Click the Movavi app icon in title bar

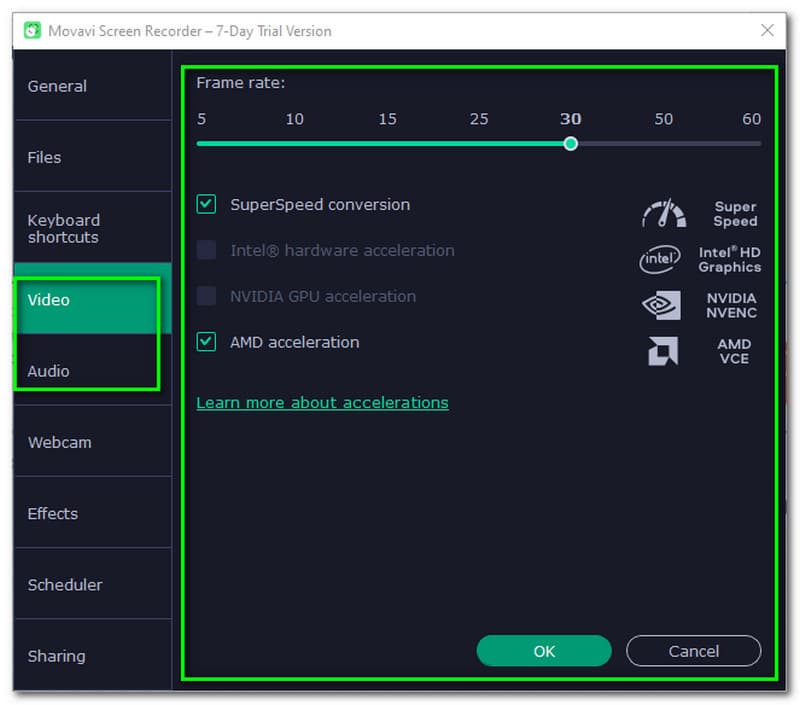click(x=32, y=31)
